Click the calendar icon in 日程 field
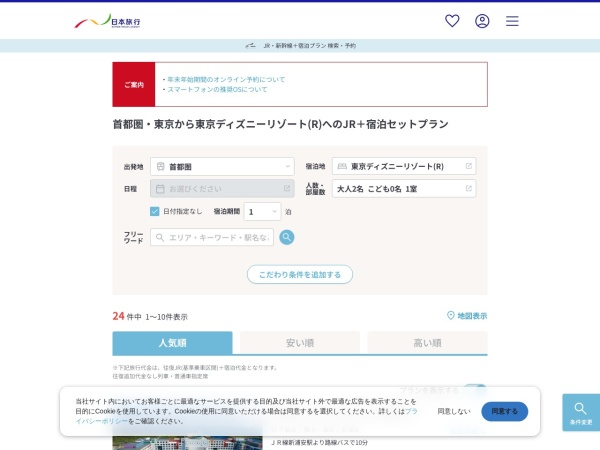 [160, 189]
